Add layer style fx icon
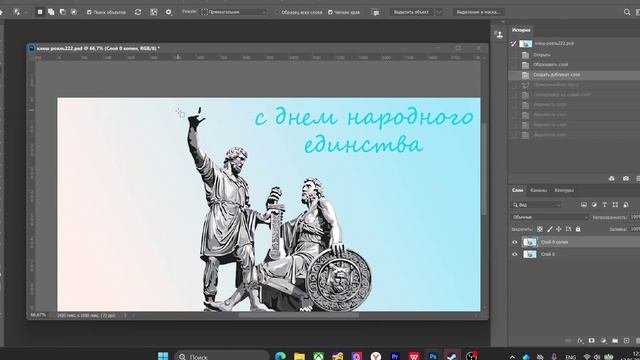Viewport: 640px width, 360px height. click(580, 341)
